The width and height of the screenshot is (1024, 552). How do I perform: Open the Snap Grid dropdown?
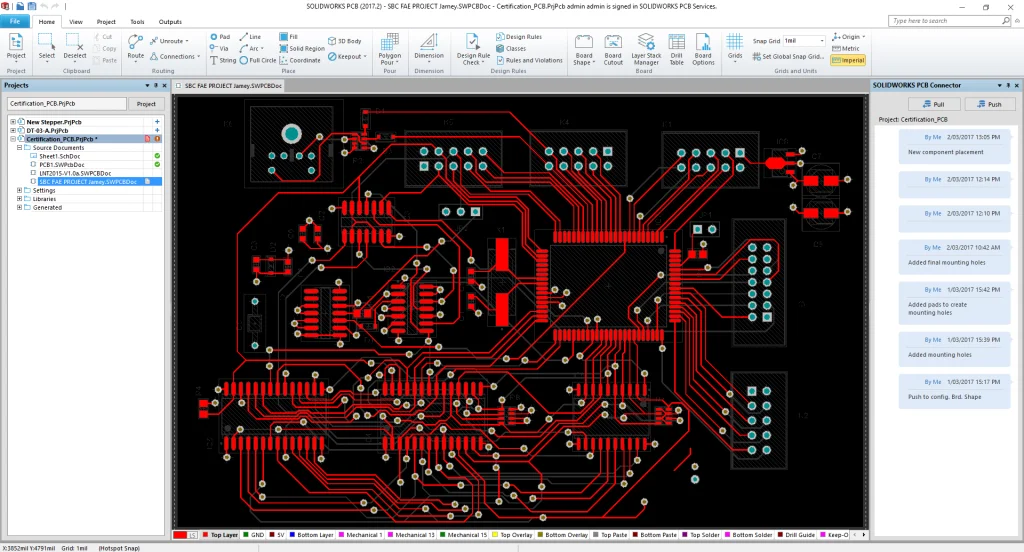click(x=822, y=41)
